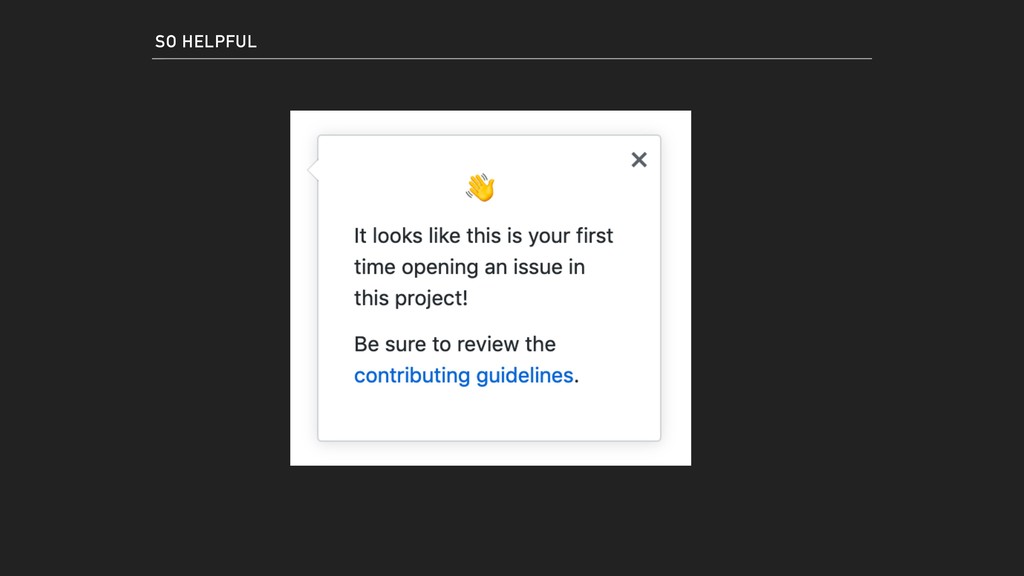
Task: Click the waving hand emoji
Action: [481, 188]
